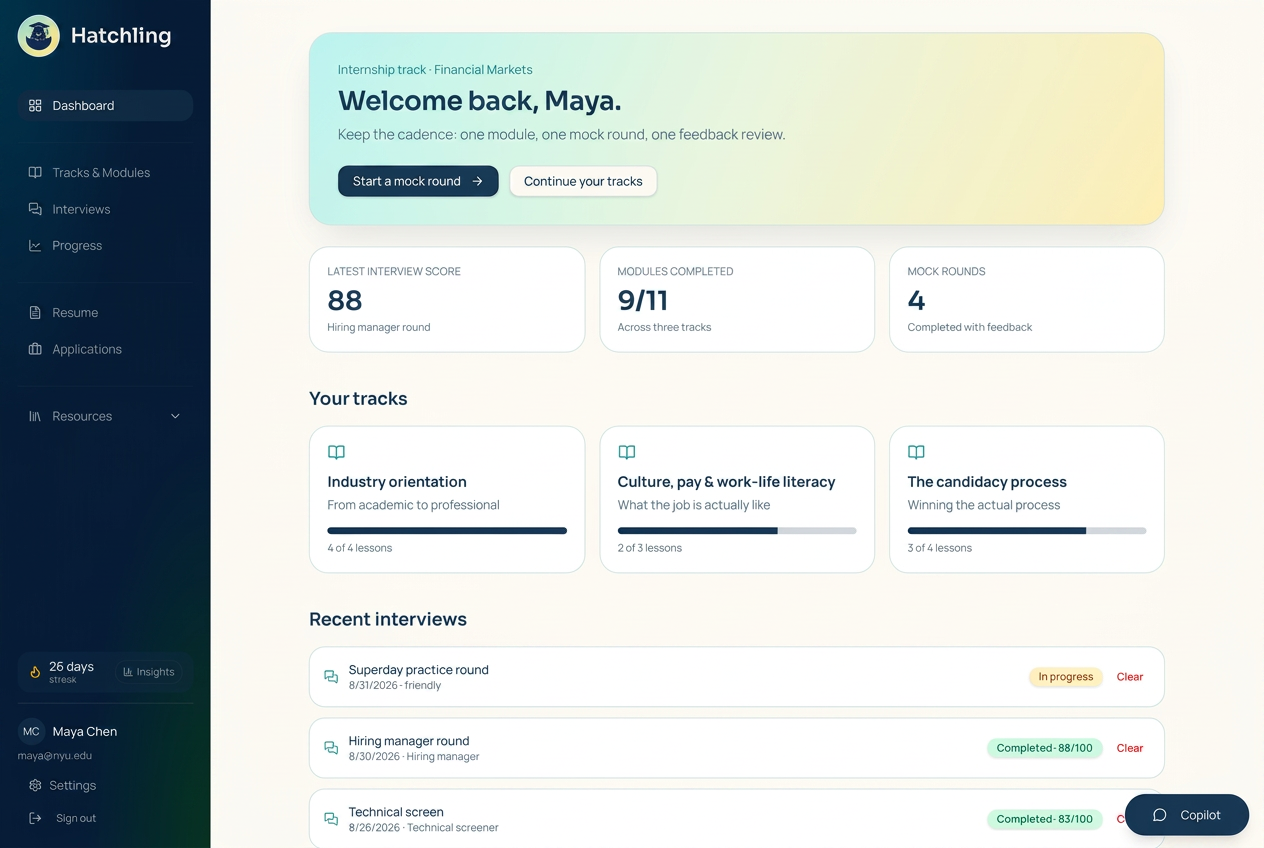Go to Tracks & Modules
Viewport: 1264px width, 848px height.
point(105,173)
